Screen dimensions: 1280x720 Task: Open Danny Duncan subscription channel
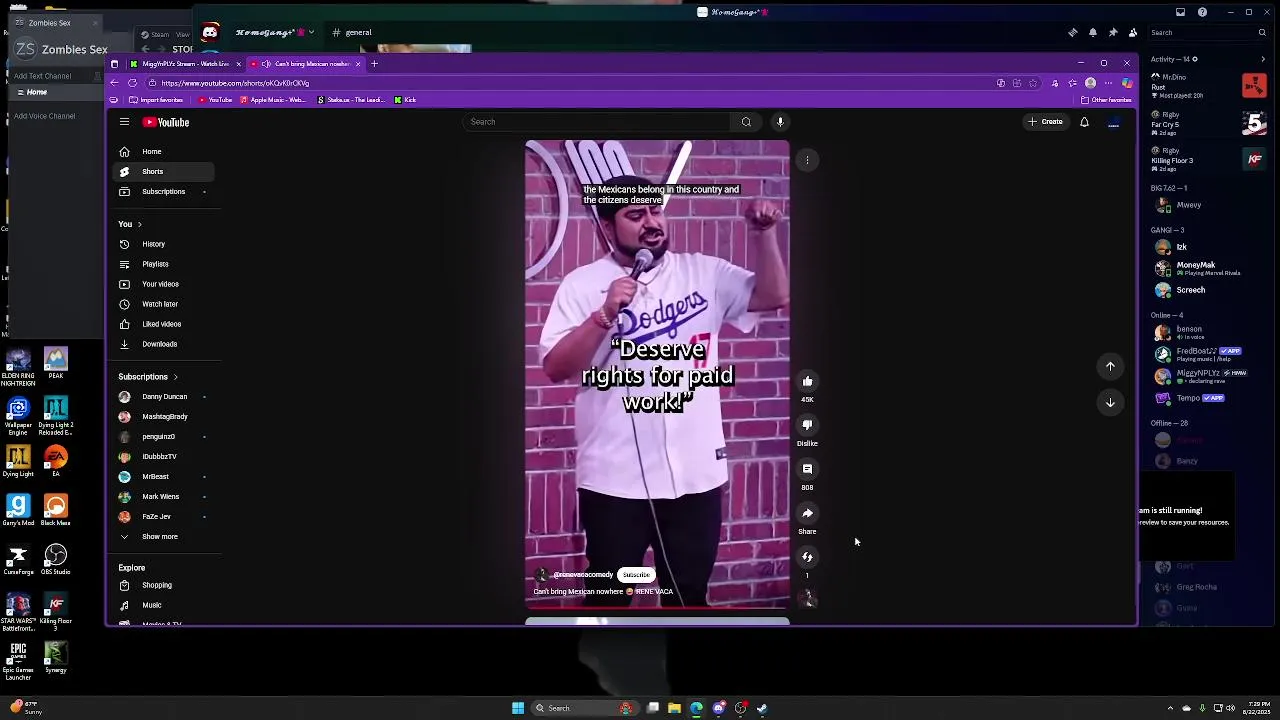click(161, 396)
